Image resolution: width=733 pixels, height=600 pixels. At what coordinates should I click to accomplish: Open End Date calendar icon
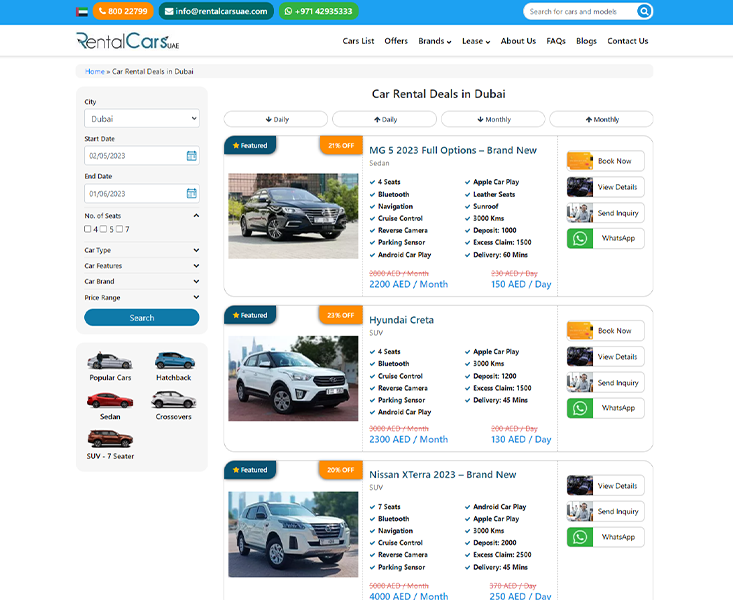point(192,193)
